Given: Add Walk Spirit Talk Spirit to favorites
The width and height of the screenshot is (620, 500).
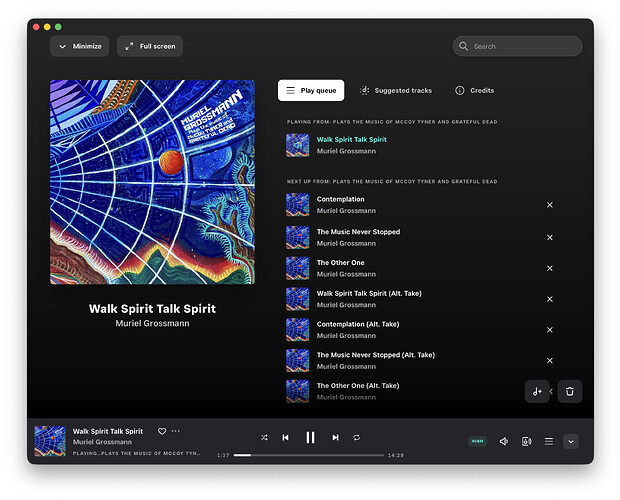Looking at the screenshot, I should point(162,431).
